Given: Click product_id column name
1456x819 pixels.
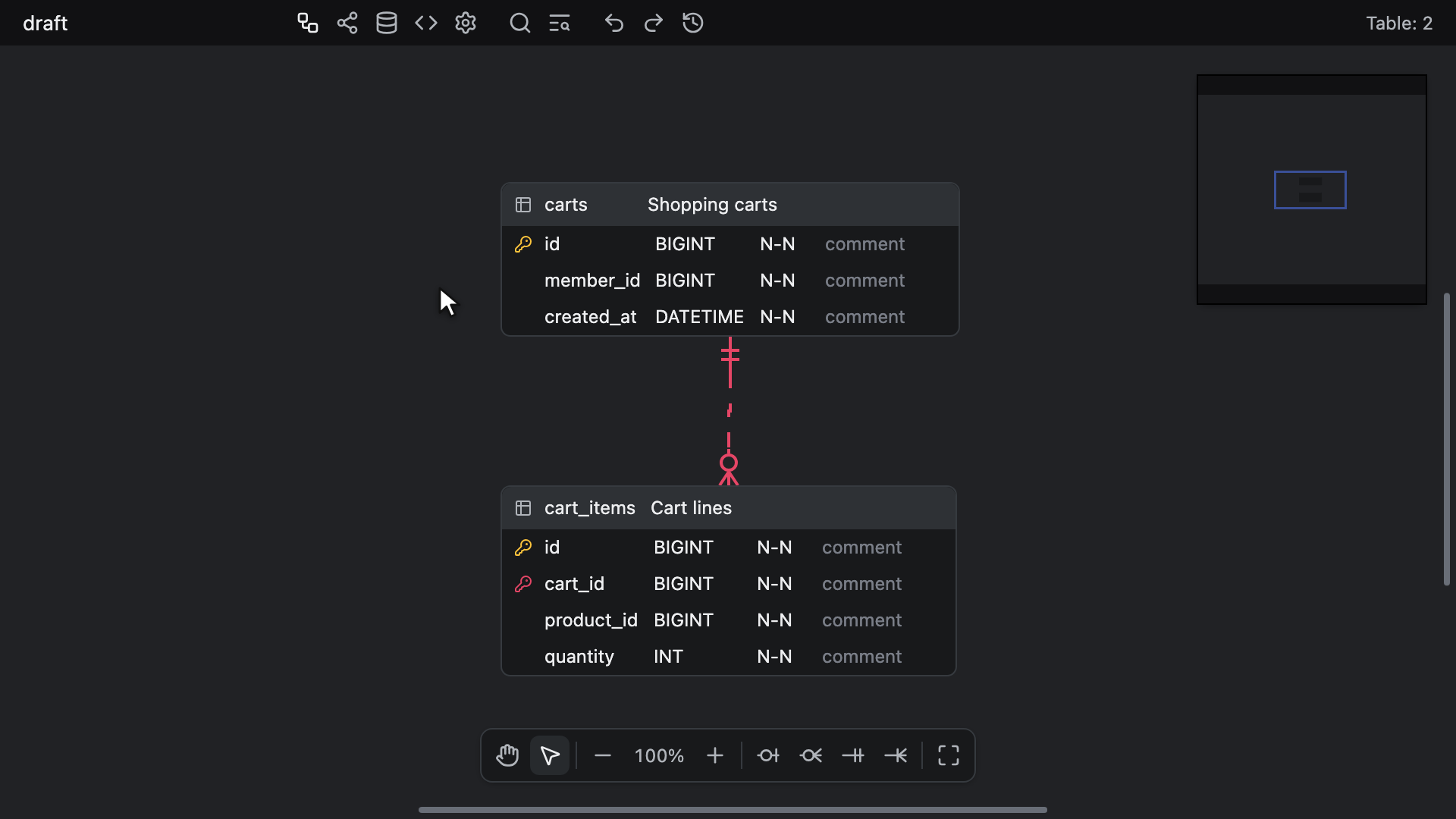Looking at the screenshot, I should pos(591,620).
